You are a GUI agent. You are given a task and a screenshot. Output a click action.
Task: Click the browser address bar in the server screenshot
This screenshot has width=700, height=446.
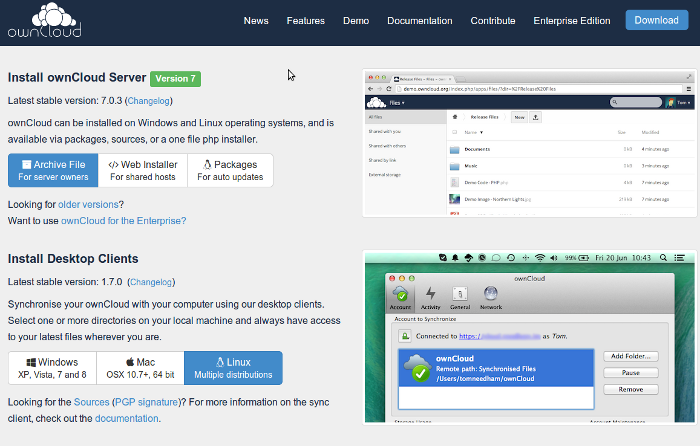(x=538, y=89)
